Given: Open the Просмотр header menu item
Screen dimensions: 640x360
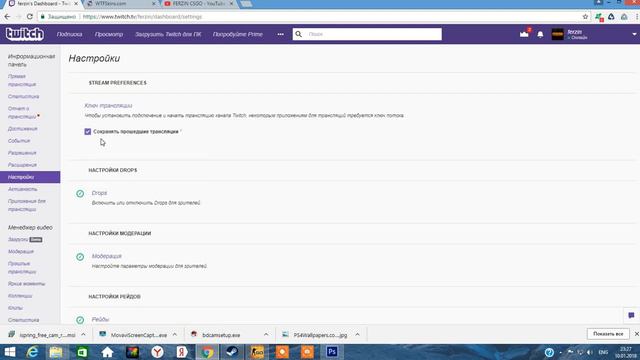Looking at the screenshot, I should (109, 34).
